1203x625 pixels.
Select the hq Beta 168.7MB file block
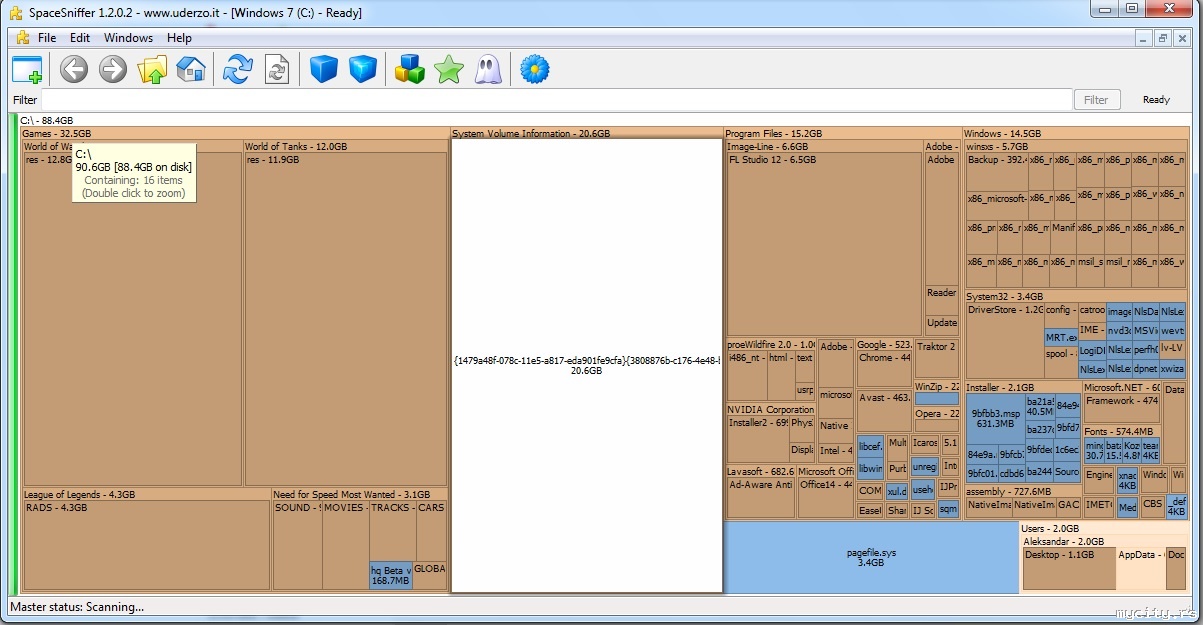click(391, 575)
